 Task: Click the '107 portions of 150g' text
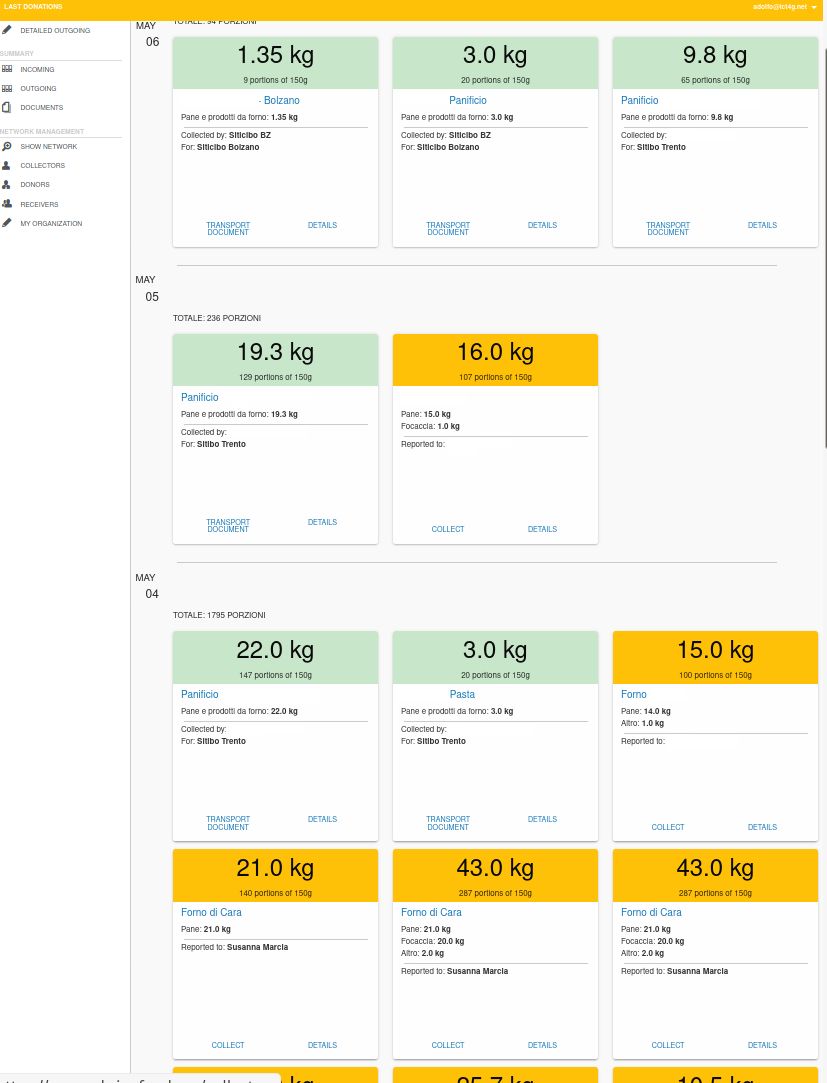click(495, 377)
